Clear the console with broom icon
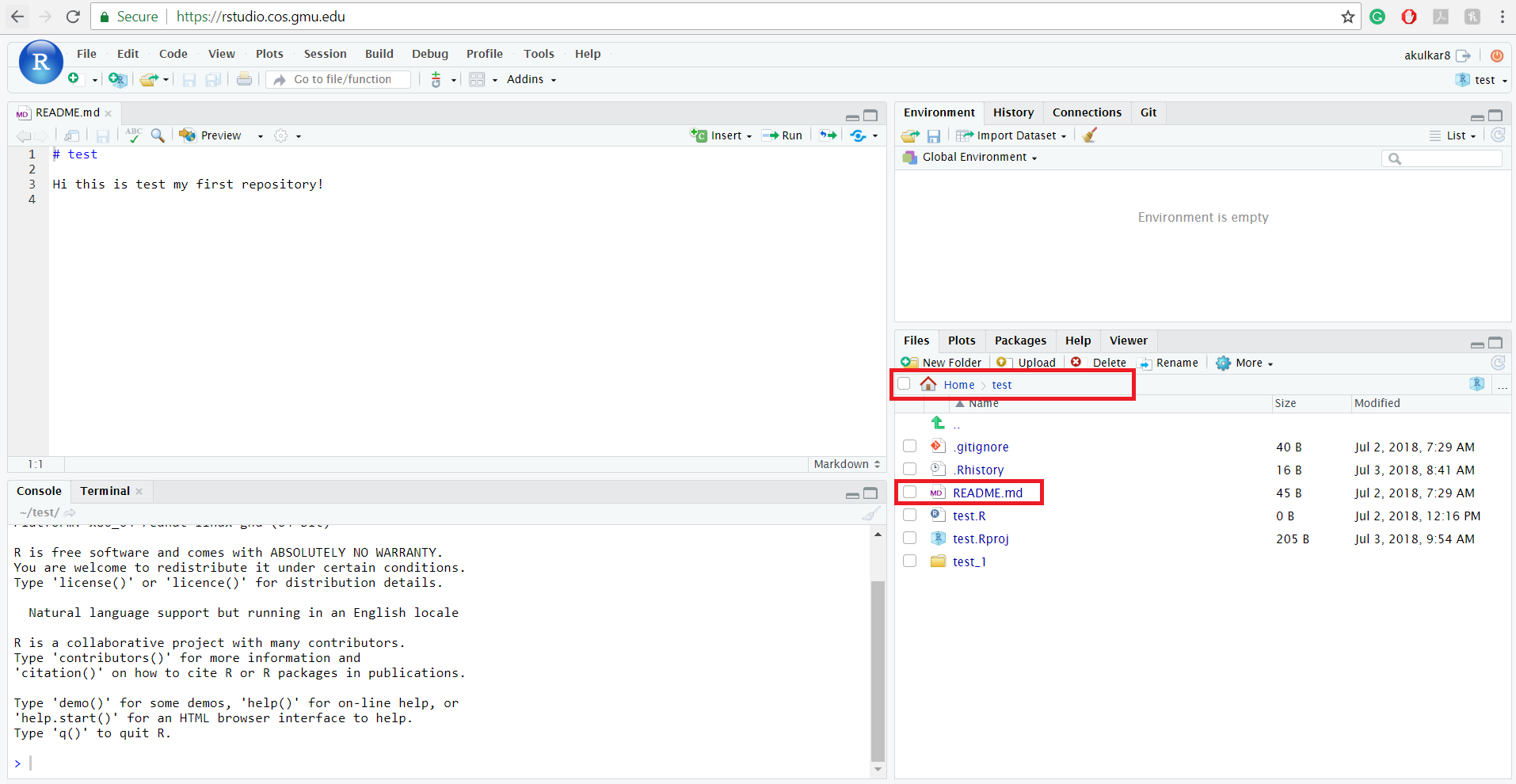 870,513
